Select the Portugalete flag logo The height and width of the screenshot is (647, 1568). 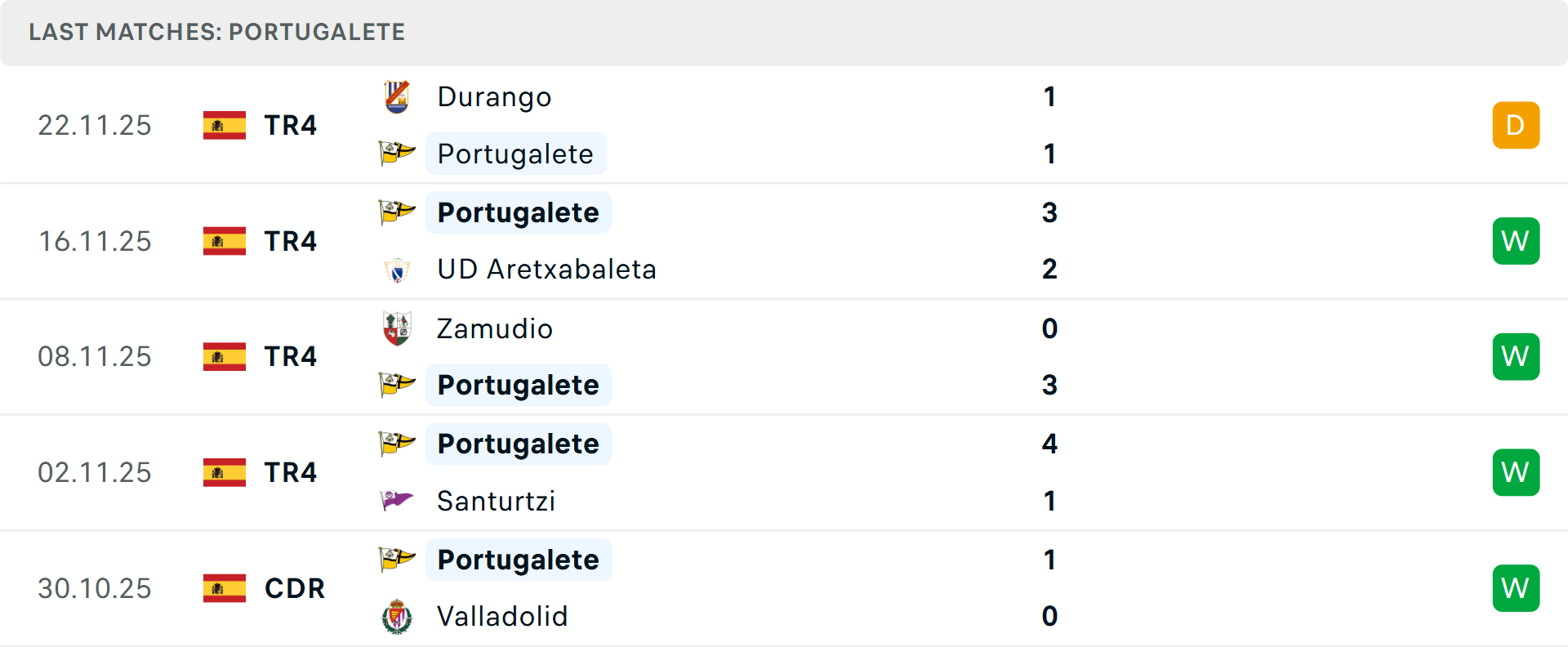point(397,154)
